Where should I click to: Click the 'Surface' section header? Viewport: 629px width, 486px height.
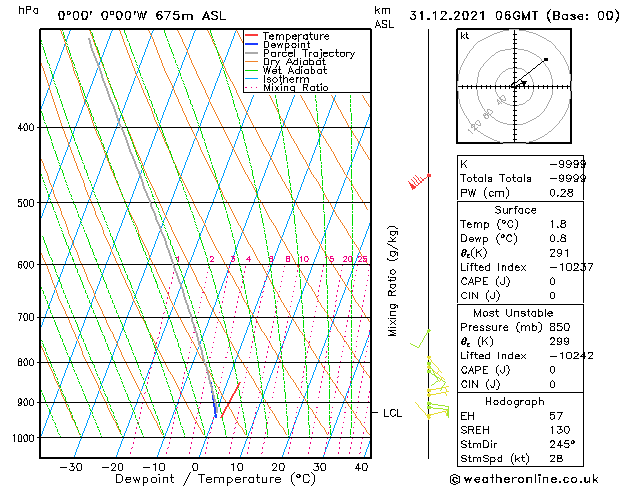pyautogui.click(x=515, y=210)
